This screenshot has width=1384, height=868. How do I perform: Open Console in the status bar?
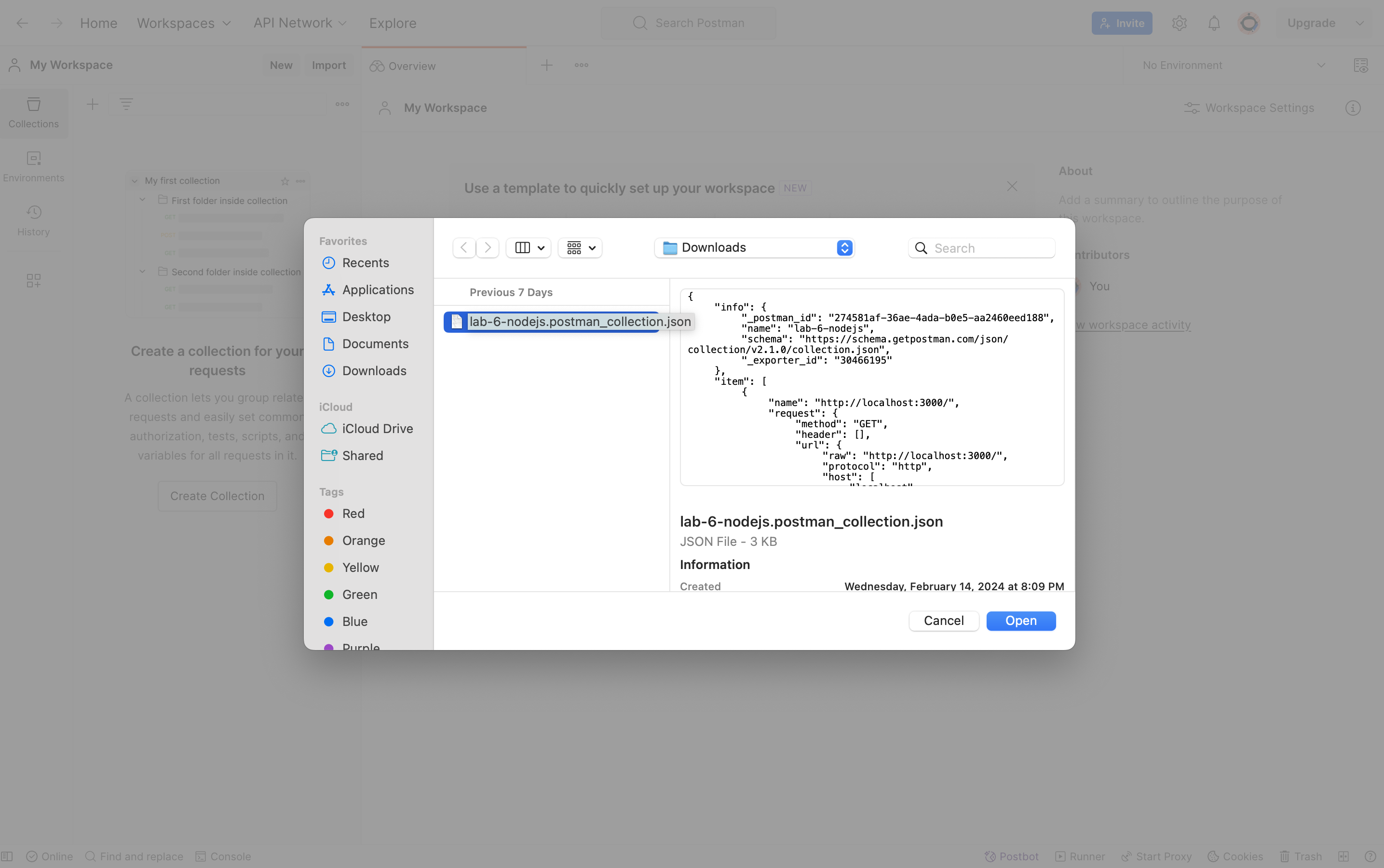(x=223, y=856)
